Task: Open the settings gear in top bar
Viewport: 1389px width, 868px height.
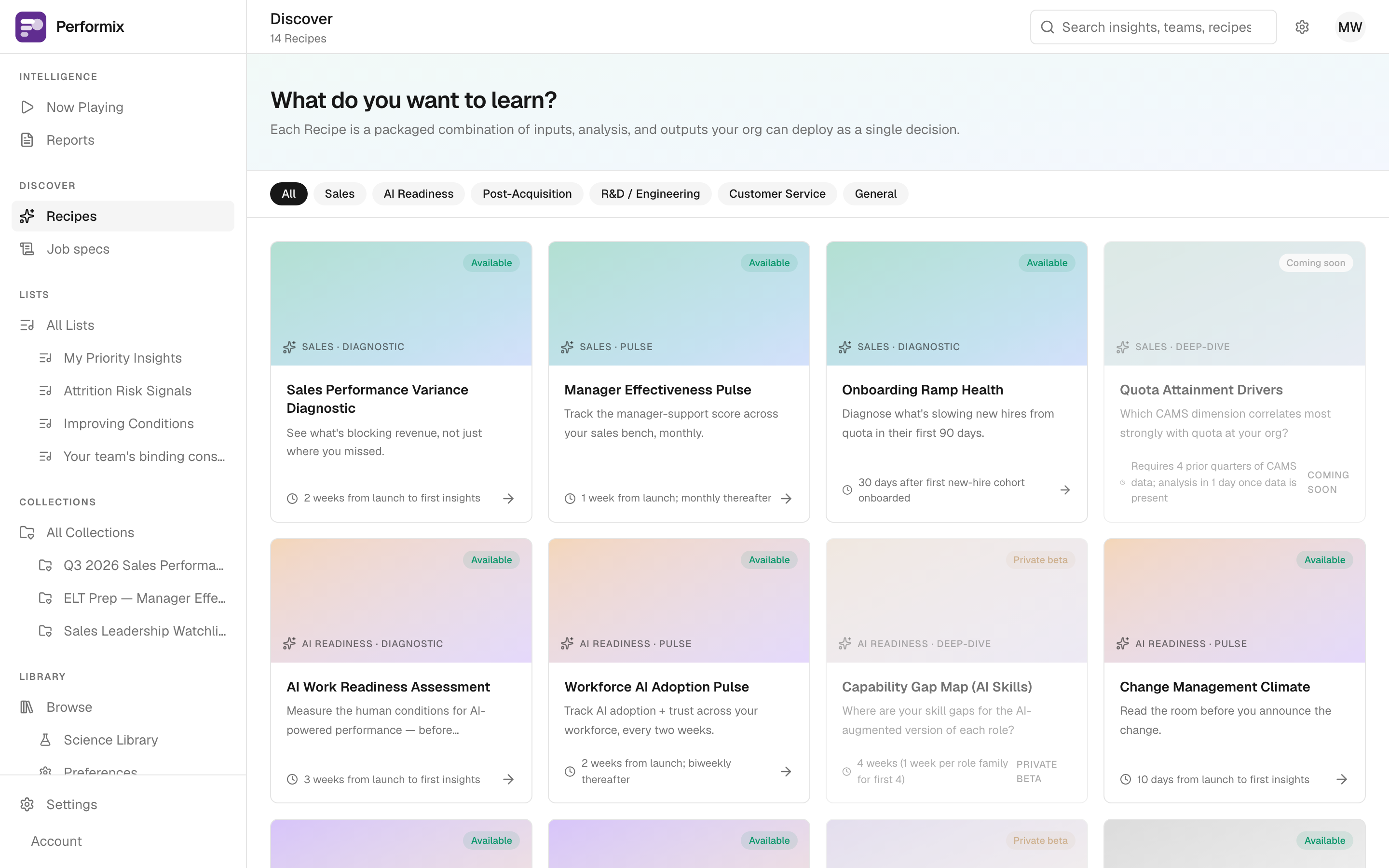Action: coord(1302,27)
